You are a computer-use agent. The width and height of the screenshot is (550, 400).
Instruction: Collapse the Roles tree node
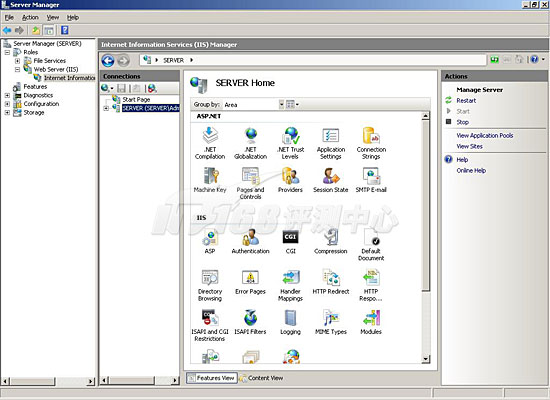click(x=7, y=52)
